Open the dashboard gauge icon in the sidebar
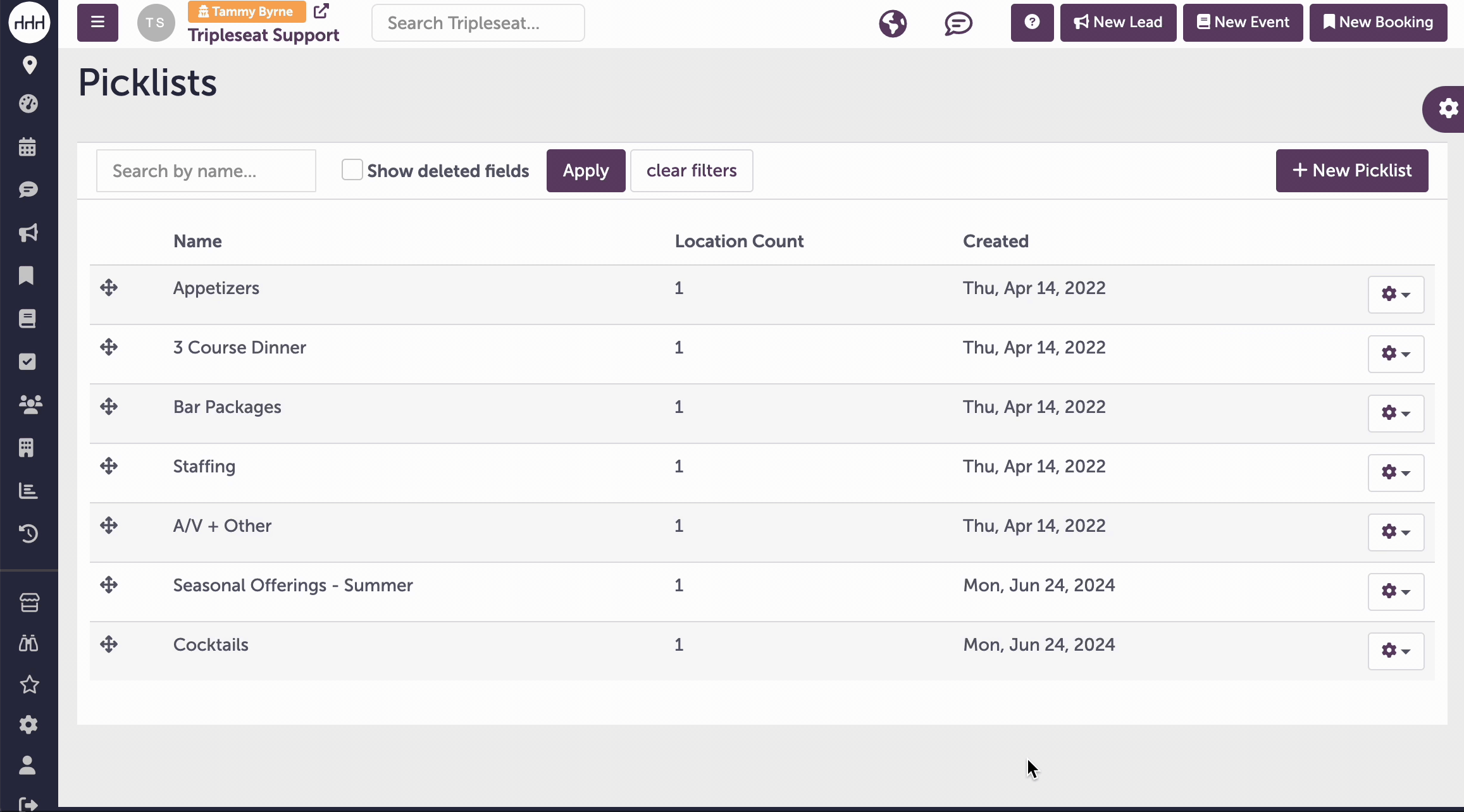Viewport: 1464px width, 812px height. tap(28, 104)
